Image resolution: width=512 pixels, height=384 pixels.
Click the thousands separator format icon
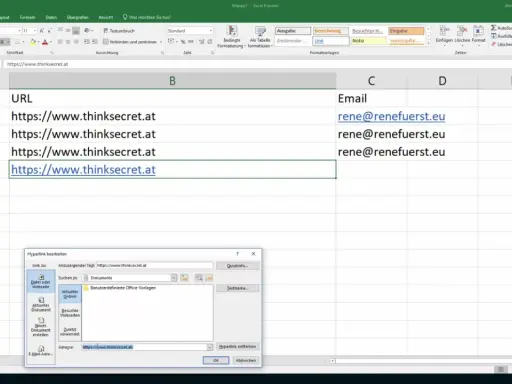coord(191,42)
